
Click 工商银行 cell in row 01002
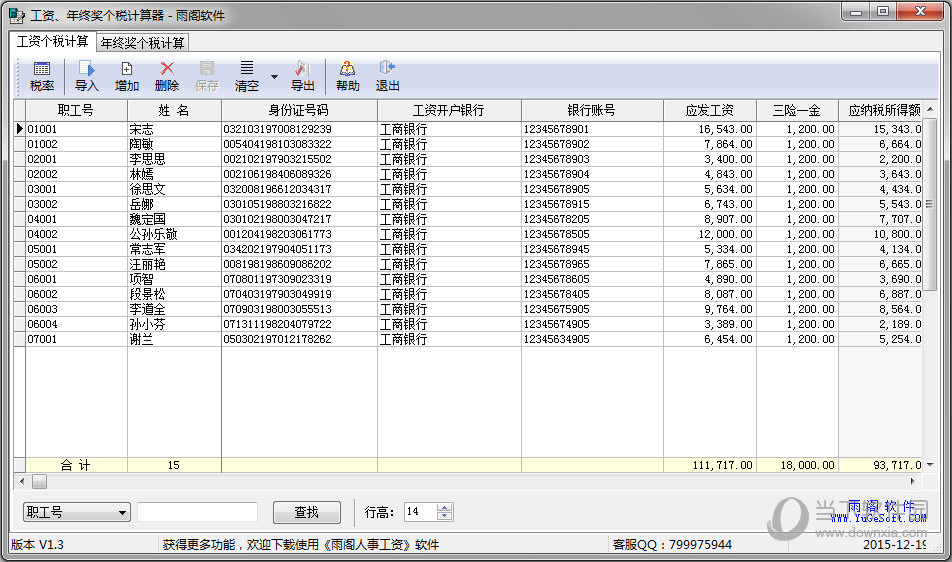[449, 144]
